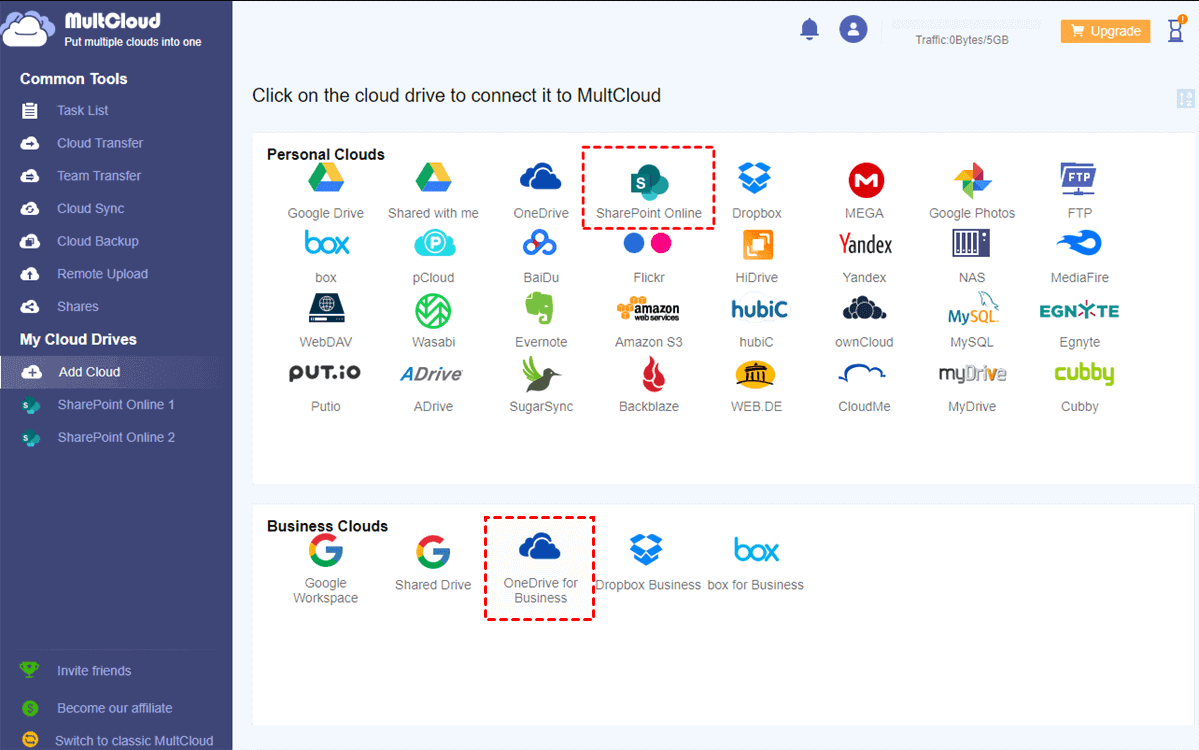The width and height of the screenshot is (1199, 750).
Task: Open the Task List menu item
Action: [83, 110]
